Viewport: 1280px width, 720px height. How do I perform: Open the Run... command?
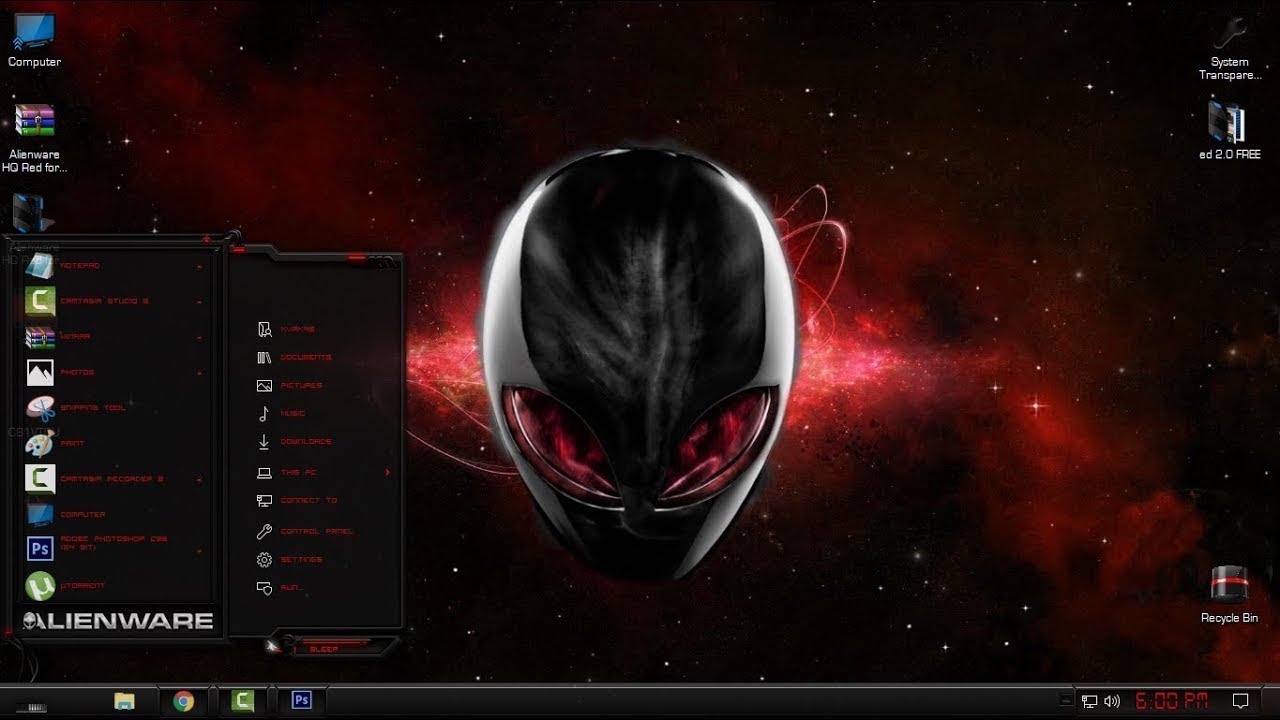coord(290,588)
